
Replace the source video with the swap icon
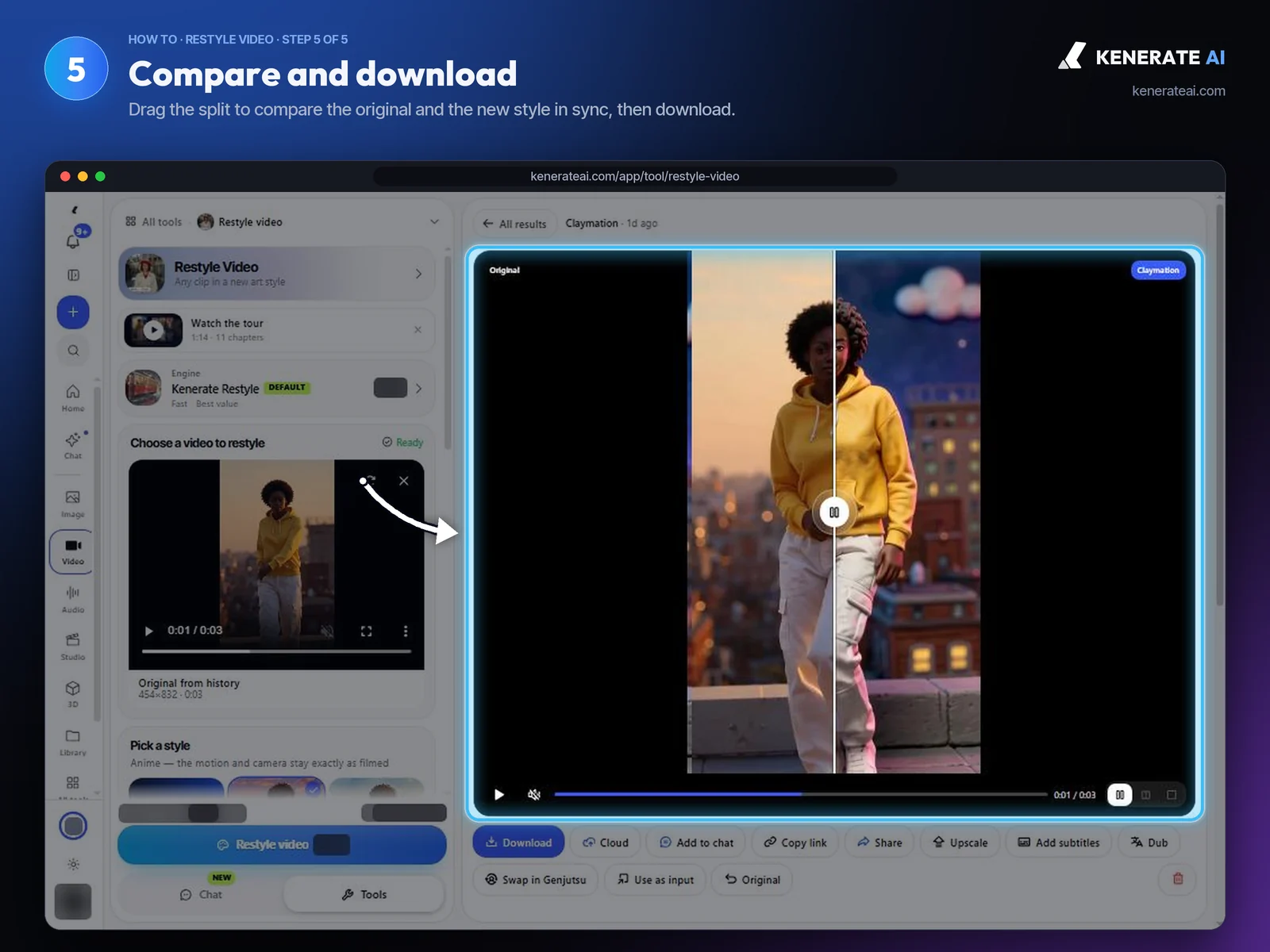pos(371,480)
